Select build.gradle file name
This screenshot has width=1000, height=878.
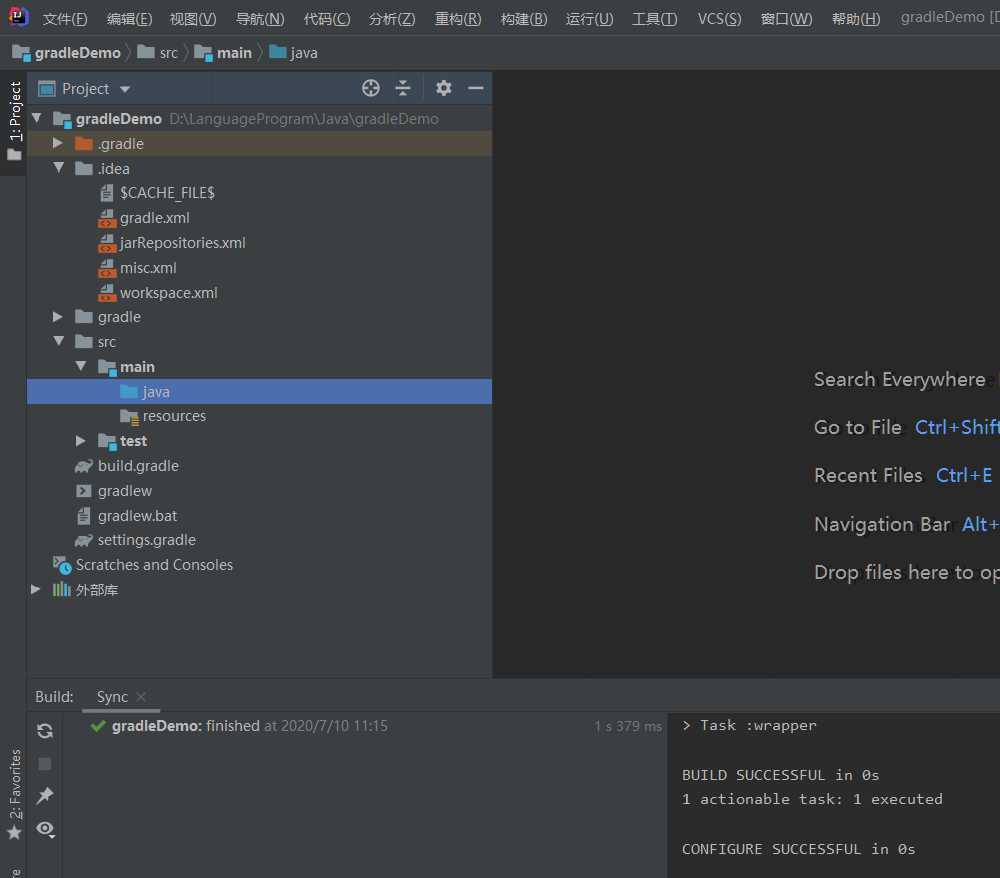tap(138, 466)
